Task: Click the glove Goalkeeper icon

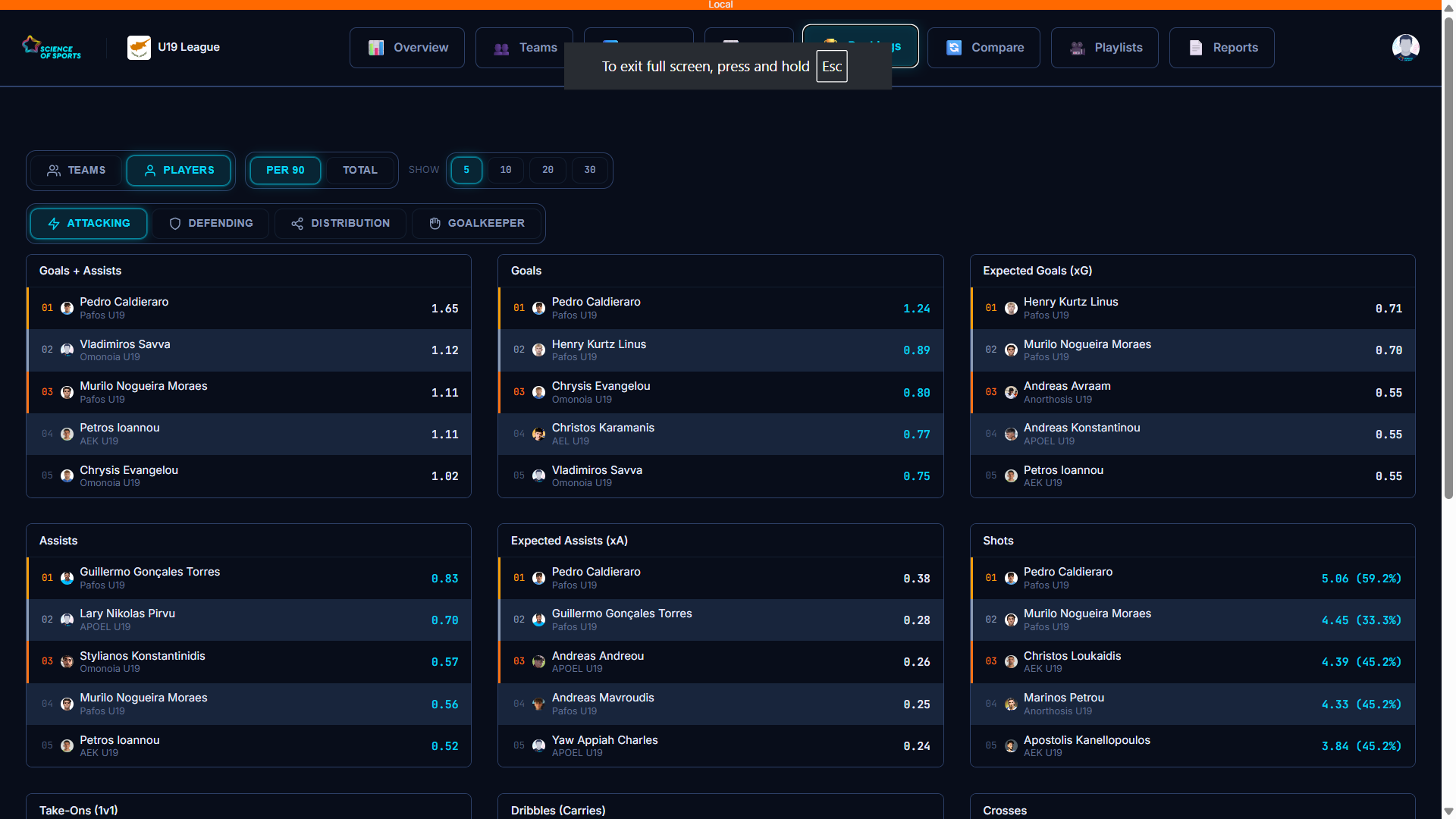Action: [435, 224]
